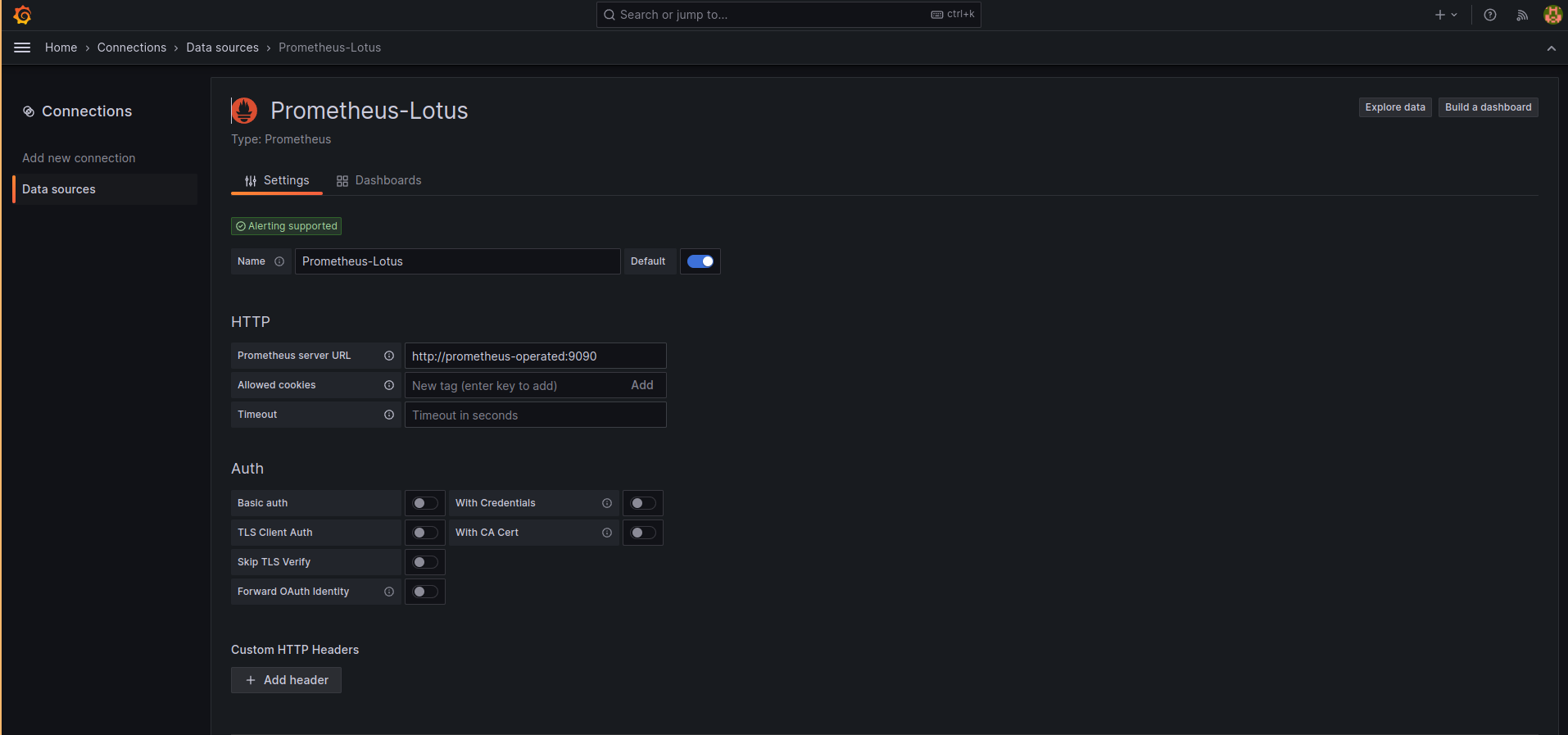Click info icon beside Prometheus server URL

pos(389,356)
